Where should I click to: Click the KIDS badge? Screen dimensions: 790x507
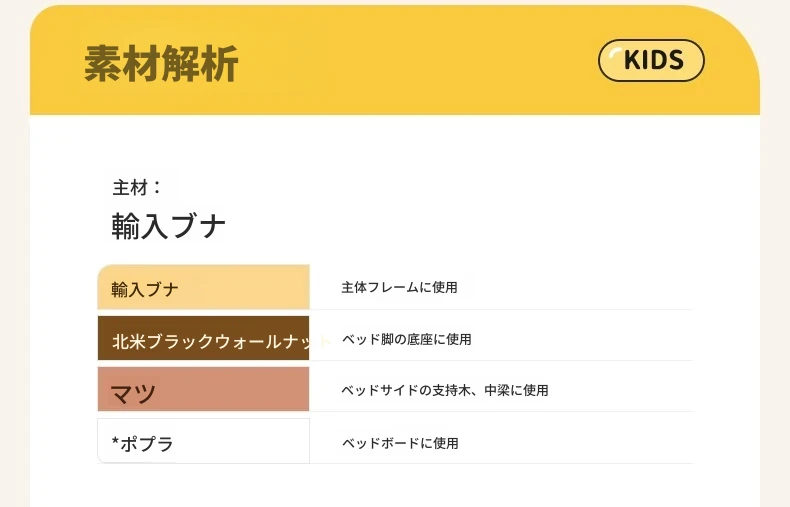[652, 61]
